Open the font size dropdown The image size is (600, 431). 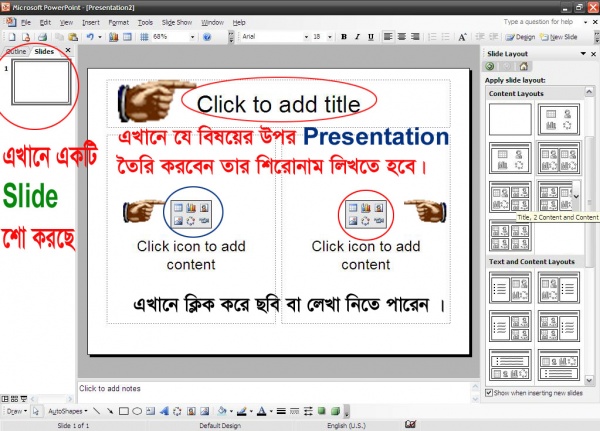click(x=329, y=37)
